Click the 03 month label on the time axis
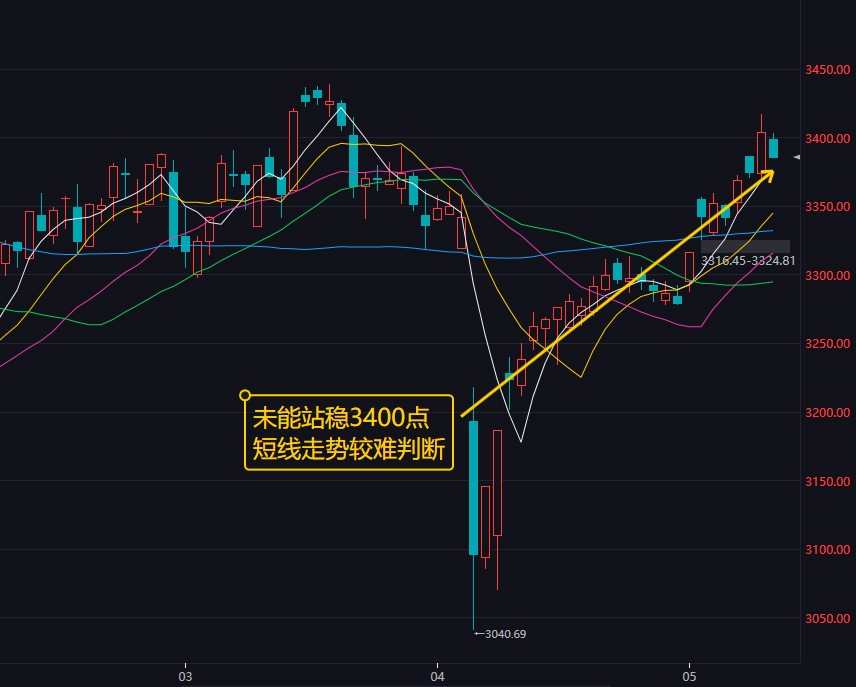The height and width of the screenshot is (687, 856). click(185, 677)
